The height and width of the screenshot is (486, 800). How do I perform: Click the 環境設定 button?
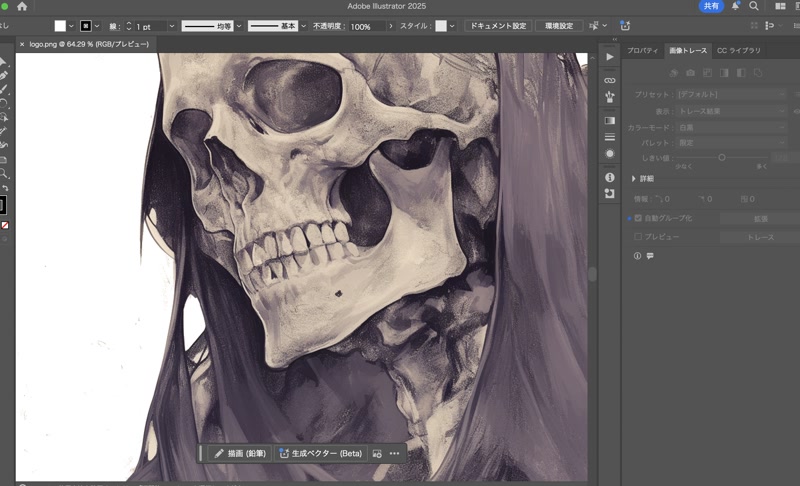(x=559, y=25)
